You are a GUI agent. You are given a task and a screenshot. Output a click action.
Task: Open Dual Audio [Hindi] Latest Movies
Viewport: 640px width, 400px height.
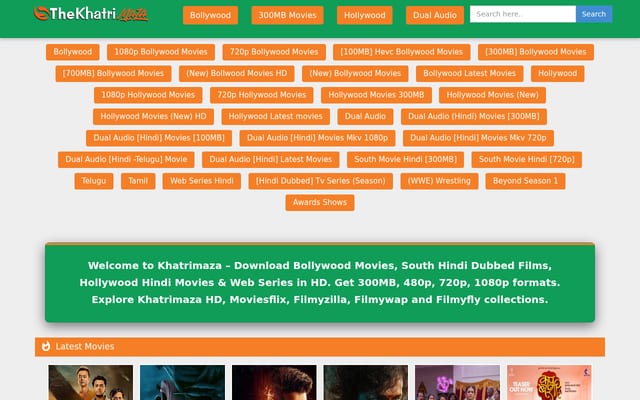[271, 160]
